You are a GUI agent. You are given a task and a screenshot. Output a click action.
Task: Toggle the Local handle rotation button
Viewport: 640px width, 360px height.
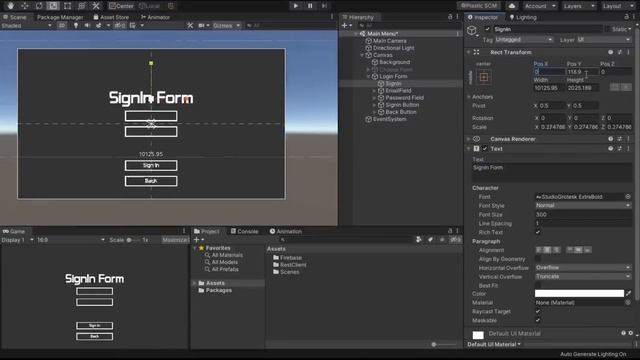150,6
